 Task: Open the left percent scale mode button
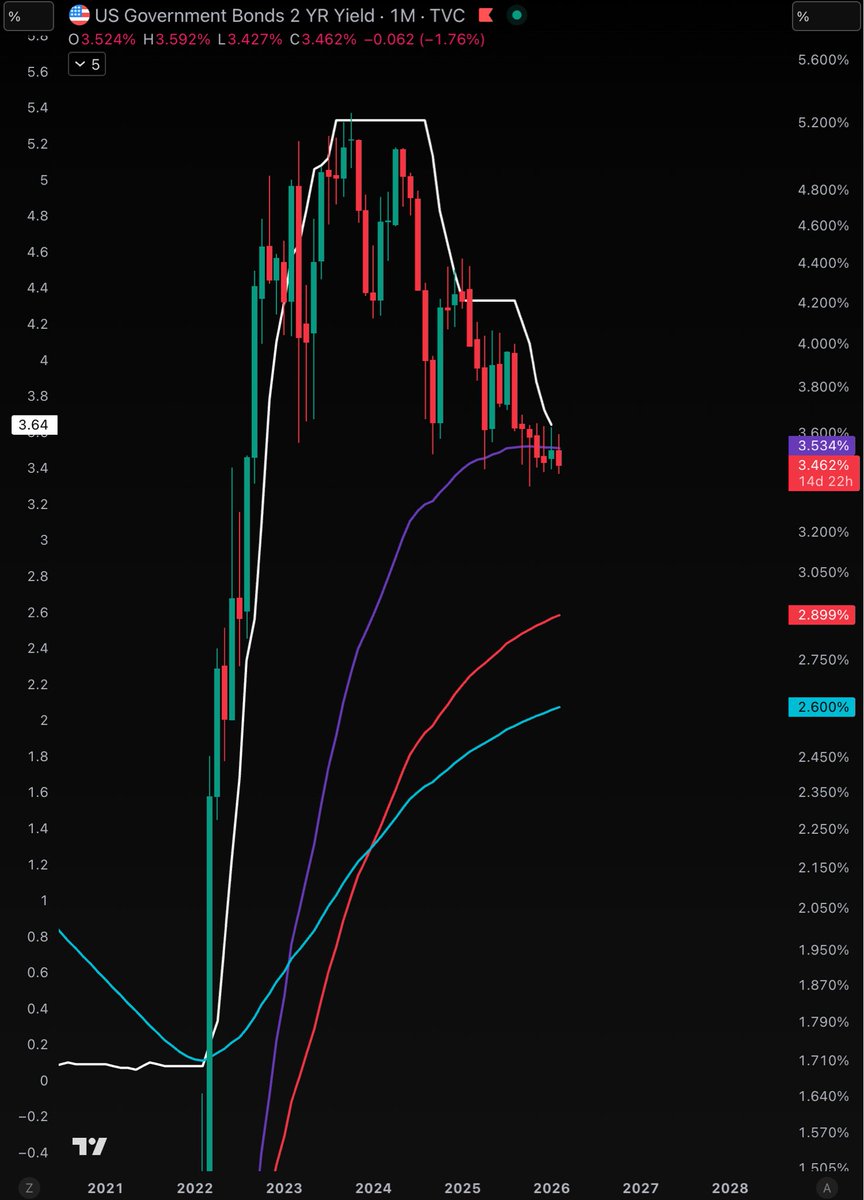tap(27, 16)
